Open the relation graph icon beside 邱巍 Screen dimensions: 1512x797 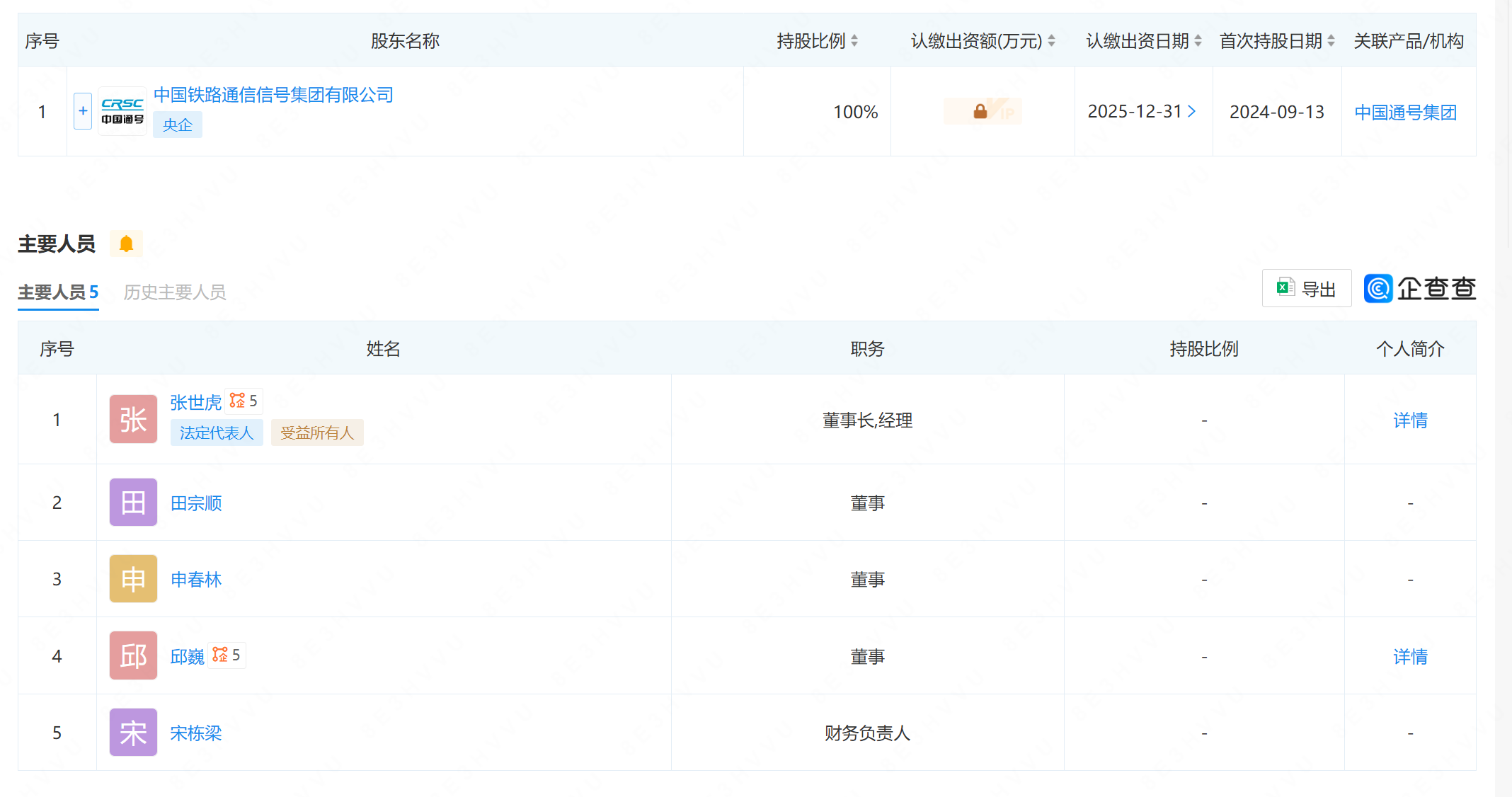point(221,655)
